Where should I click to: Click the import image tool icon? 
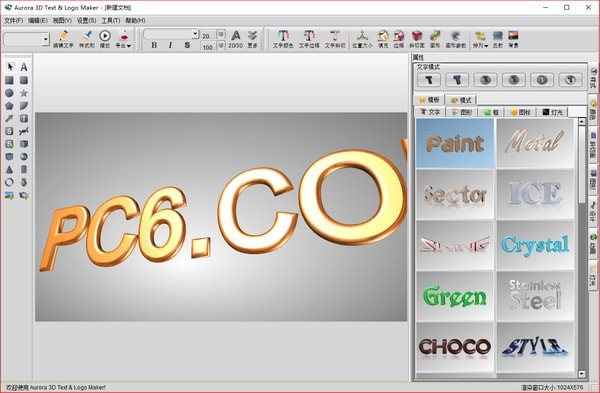[10, 195]
